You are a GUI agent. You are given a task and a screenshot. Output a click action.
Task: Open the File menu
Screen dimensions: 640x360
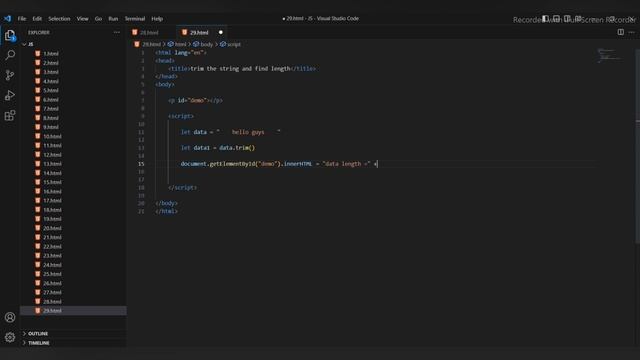coord(22,19)
